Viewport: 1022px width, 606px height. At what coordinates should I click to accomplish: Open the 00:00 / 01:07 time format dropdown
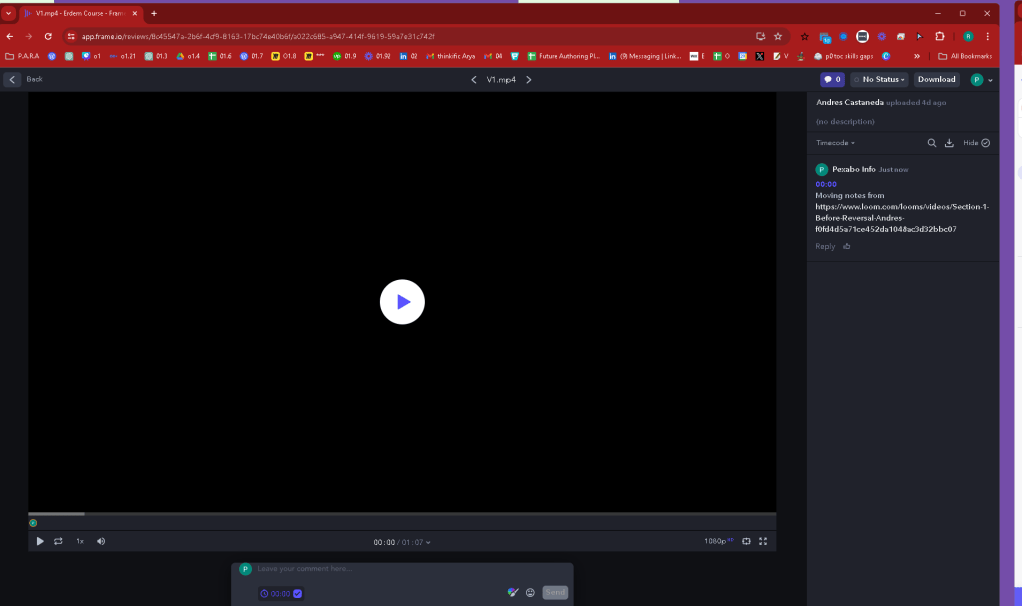[402, 542]
